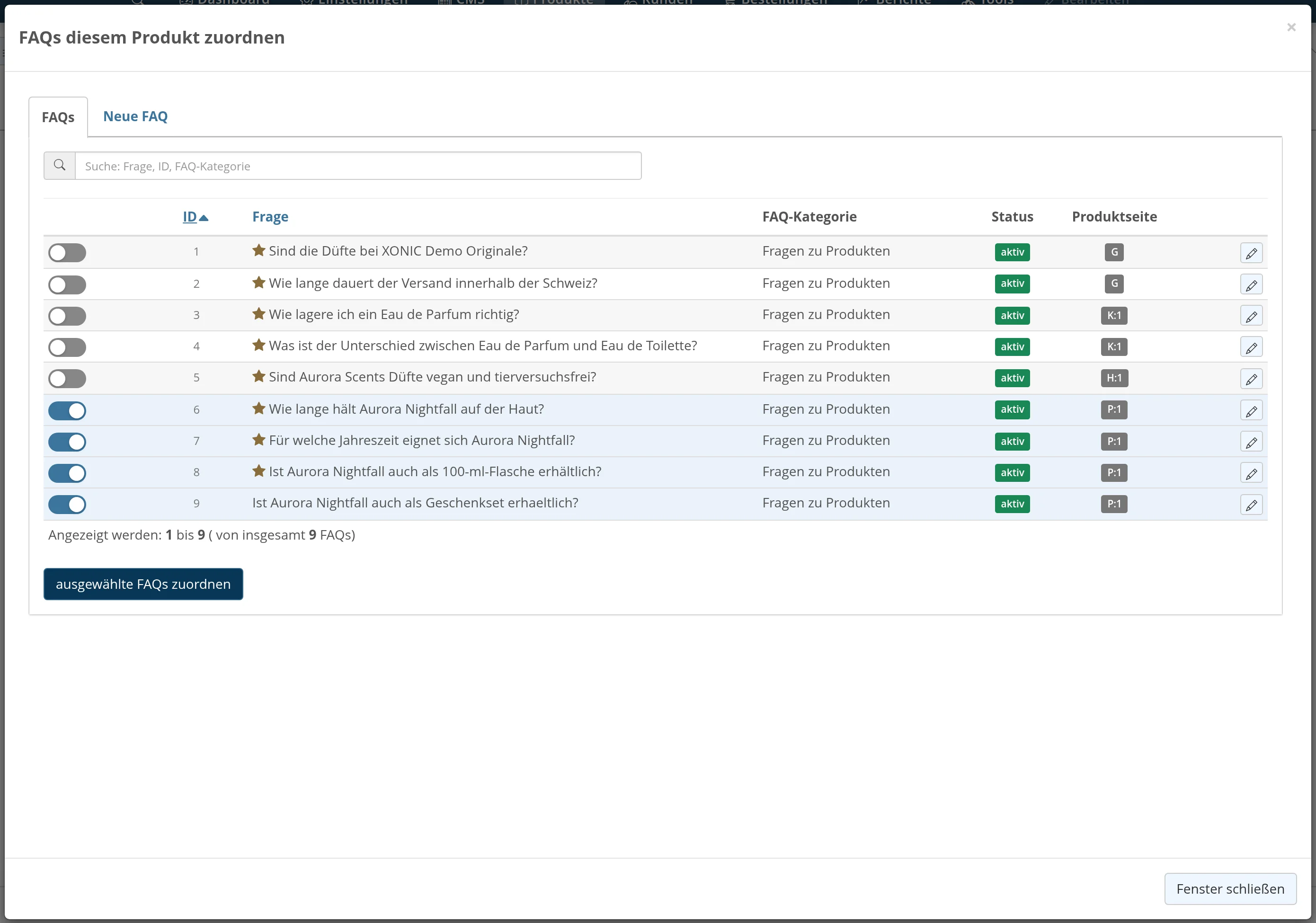Open editor for FAQ 3 pencil icon
The height and width of the screenshot is (923, 1316).
[1251, 316]
